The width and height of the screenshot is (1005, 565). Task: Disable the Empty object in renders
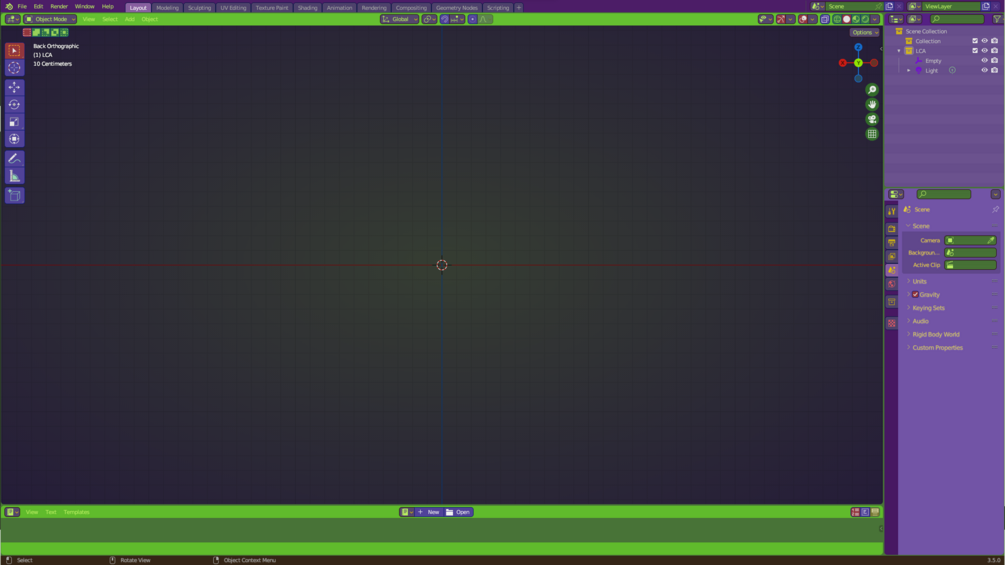click(x=994, y=61)
